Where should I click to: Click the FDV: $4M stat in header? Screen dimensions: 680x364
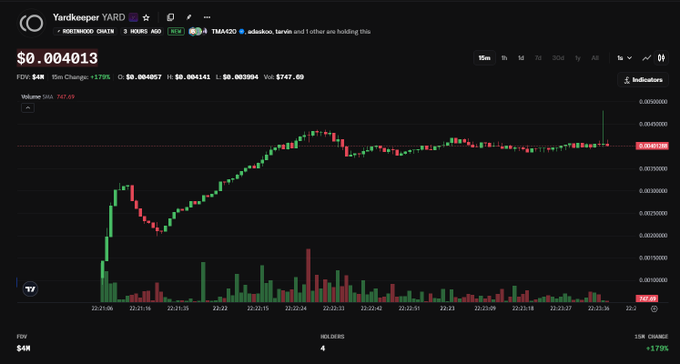tap(30, 77)
